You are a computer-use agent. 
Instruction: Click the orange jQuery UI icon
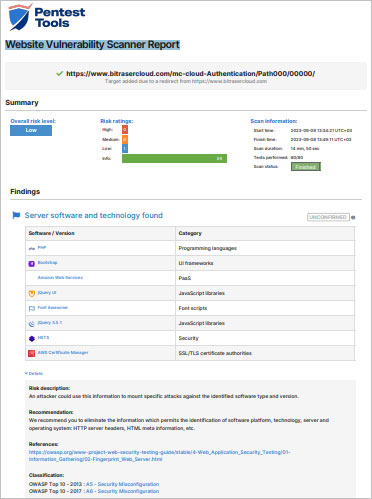(x=32, y=293)
